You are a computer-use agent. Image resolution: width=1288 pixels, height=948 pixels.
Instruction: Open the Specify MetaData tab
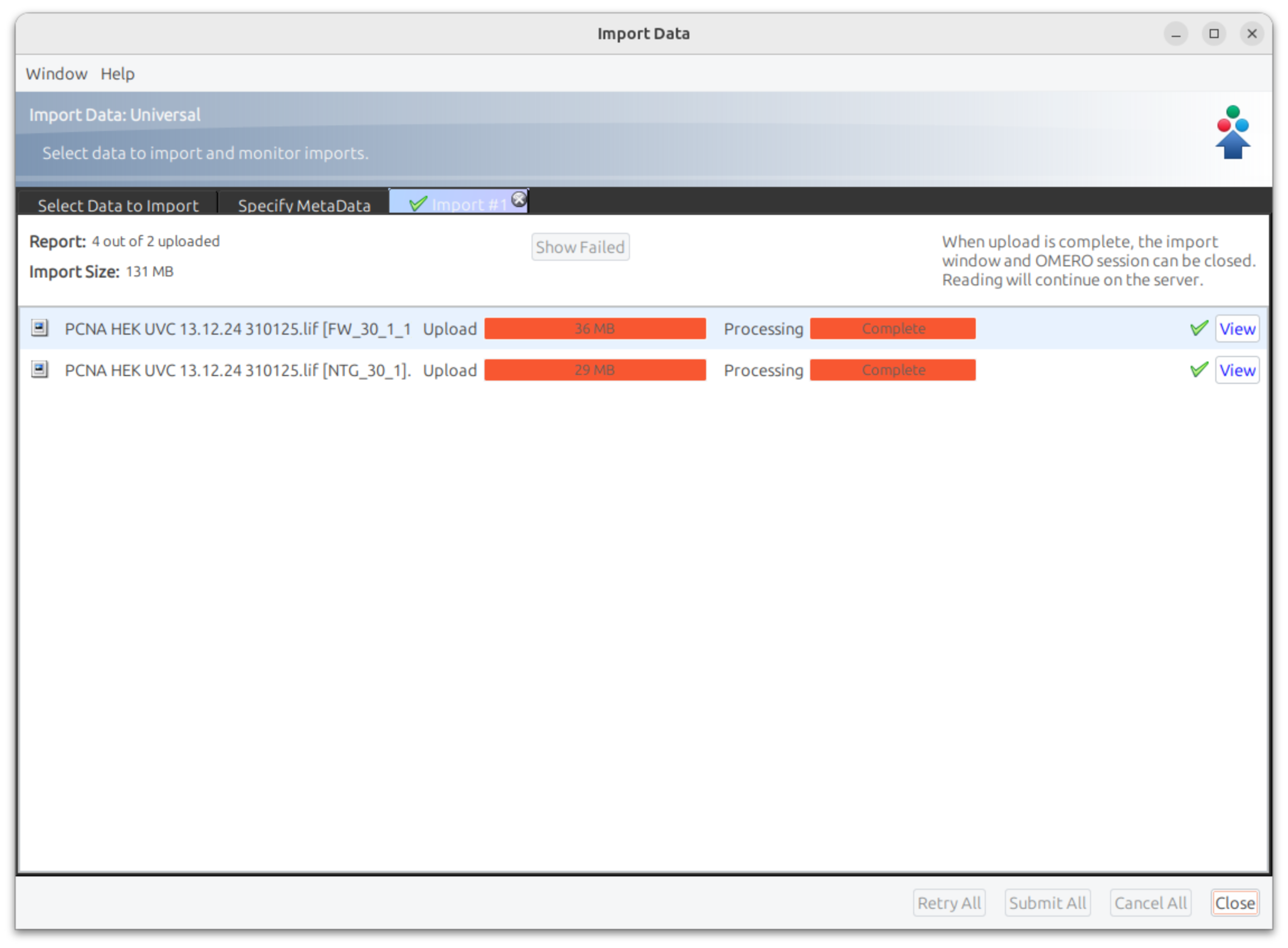(303, 205)
